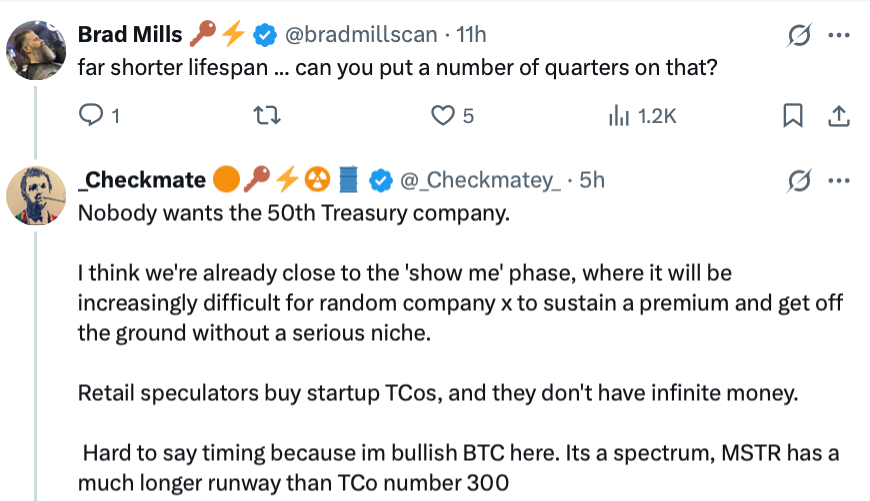Click Grok icon on _Checkmate's tweet
Viewport: 870px width, 501px height.
799,180
